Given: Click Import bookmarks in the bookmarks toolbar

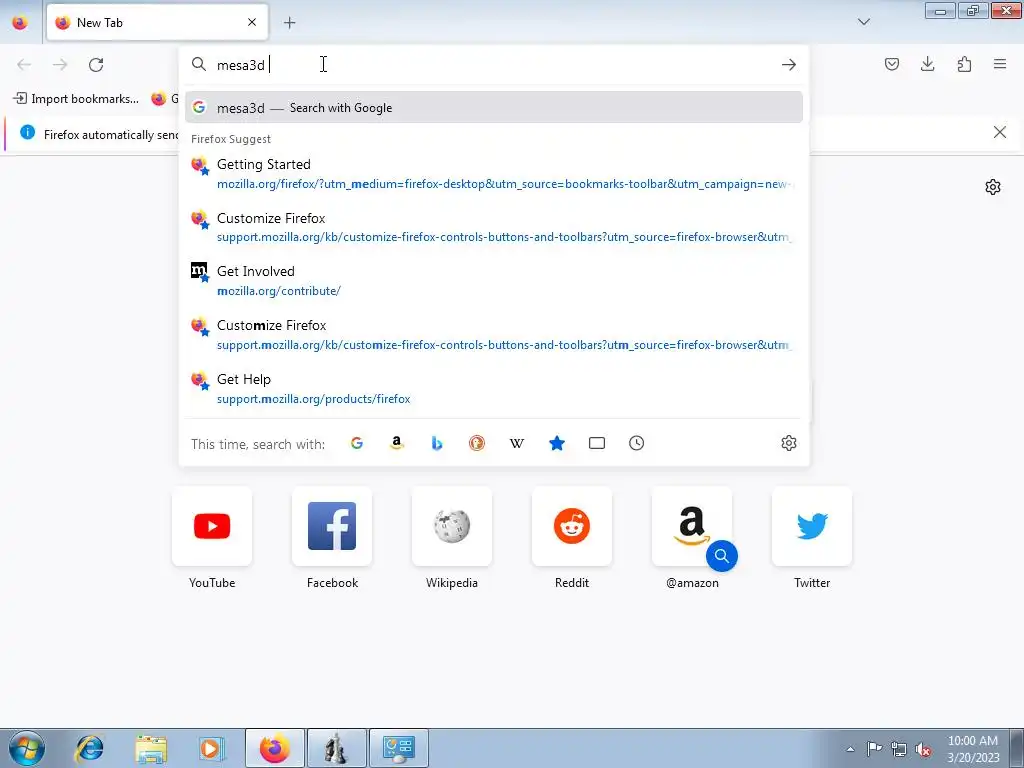Looking at the screenshot, I should [76, 99].
